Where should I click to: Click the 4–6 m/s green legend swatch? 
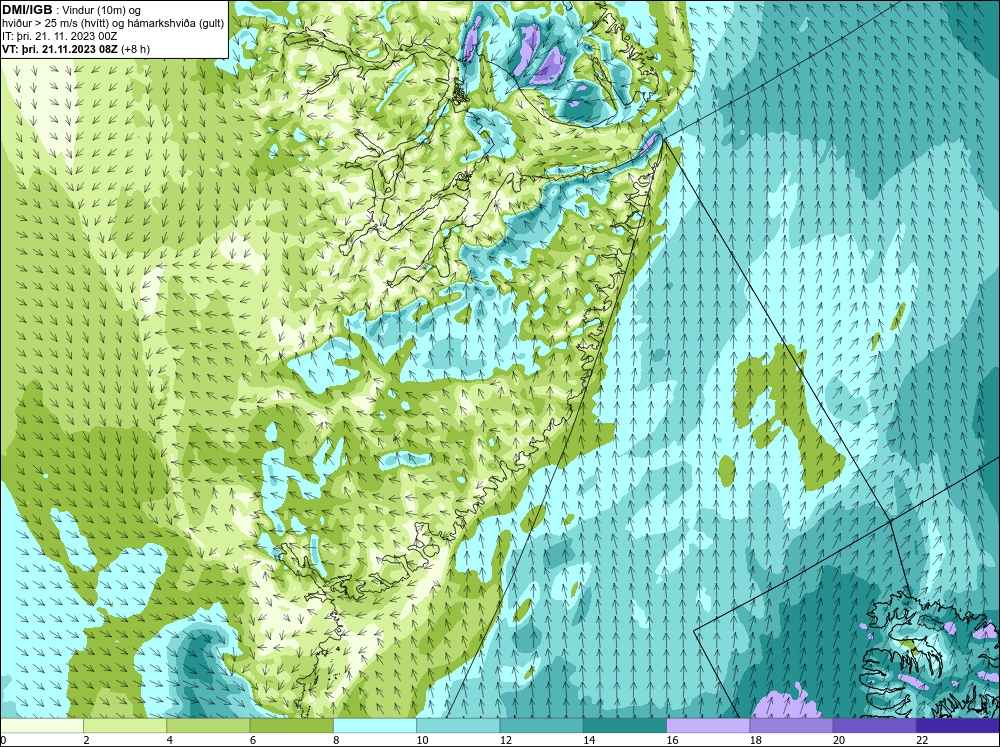(208, 726)
